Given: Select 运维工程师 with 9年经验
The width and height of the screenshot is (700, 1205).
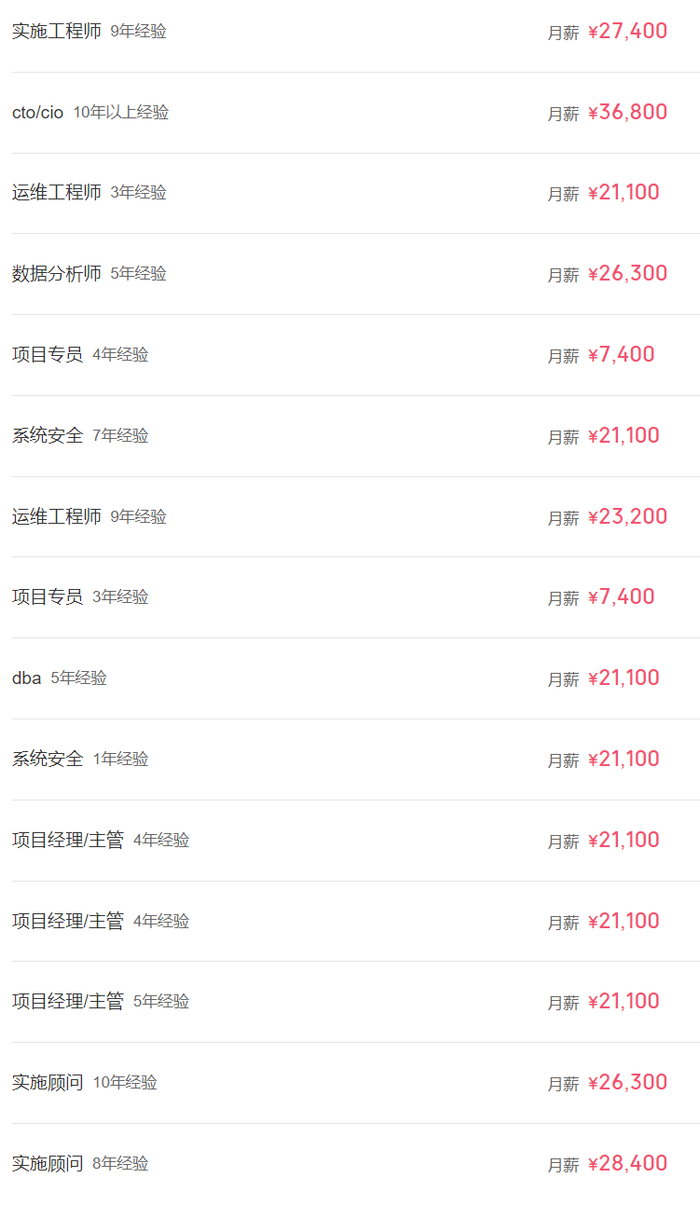Looking at the screenshot, I should pyautogui.click(x=57, y=516).
